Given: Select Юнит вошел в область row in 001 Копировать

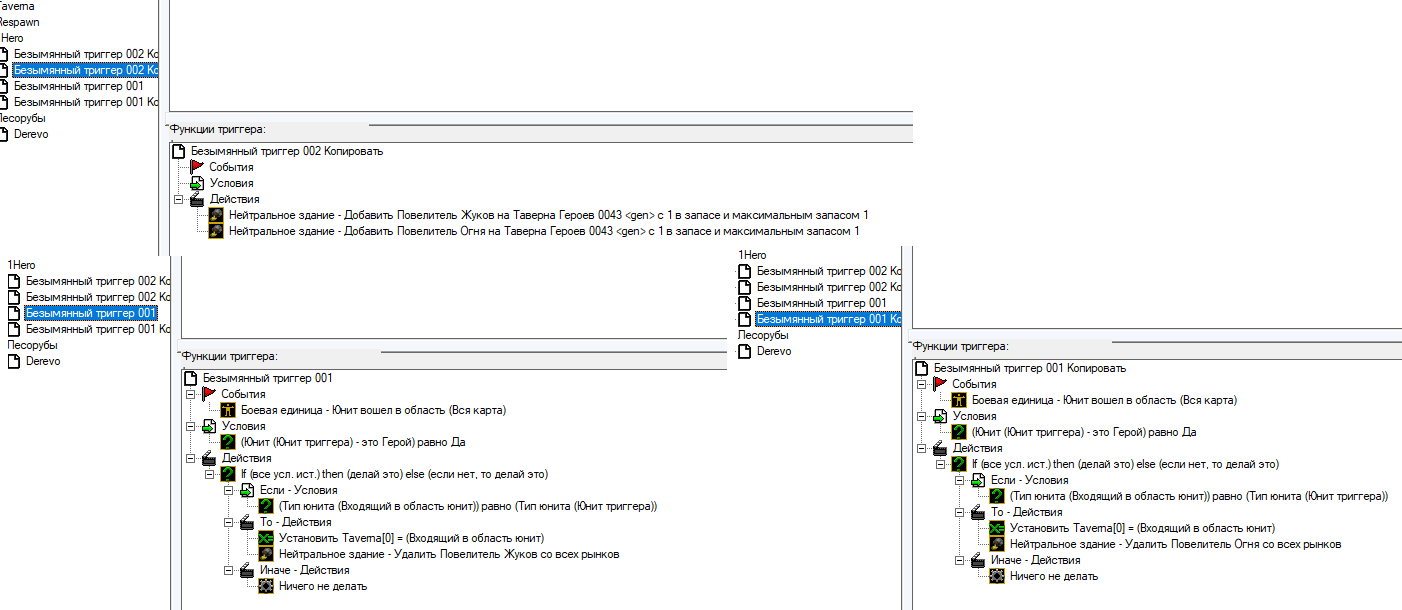Looking at the screenshot, I should tap(1104, 400).
